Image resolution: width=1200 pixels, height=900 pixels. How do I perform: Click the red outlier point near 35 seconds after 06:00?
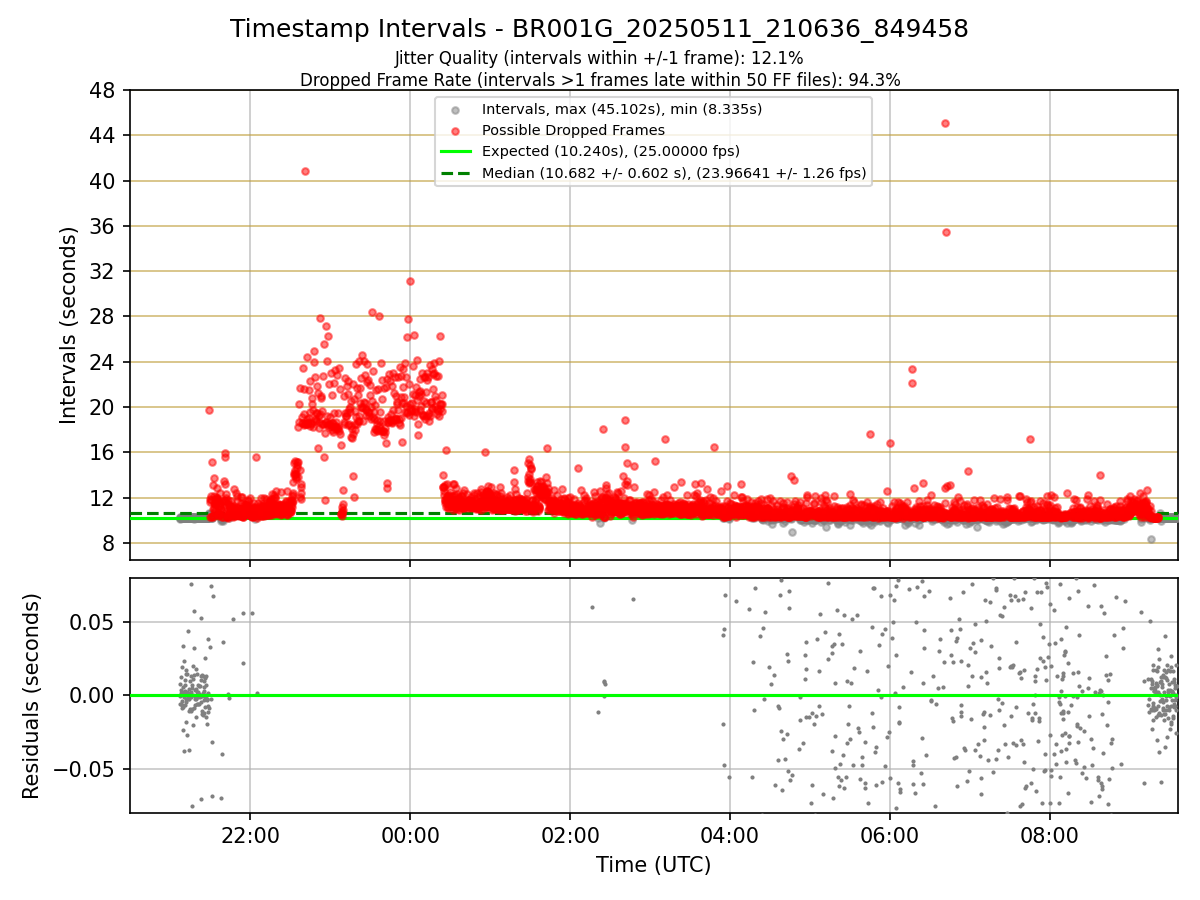pyautogui.click(x=946, y=232)
